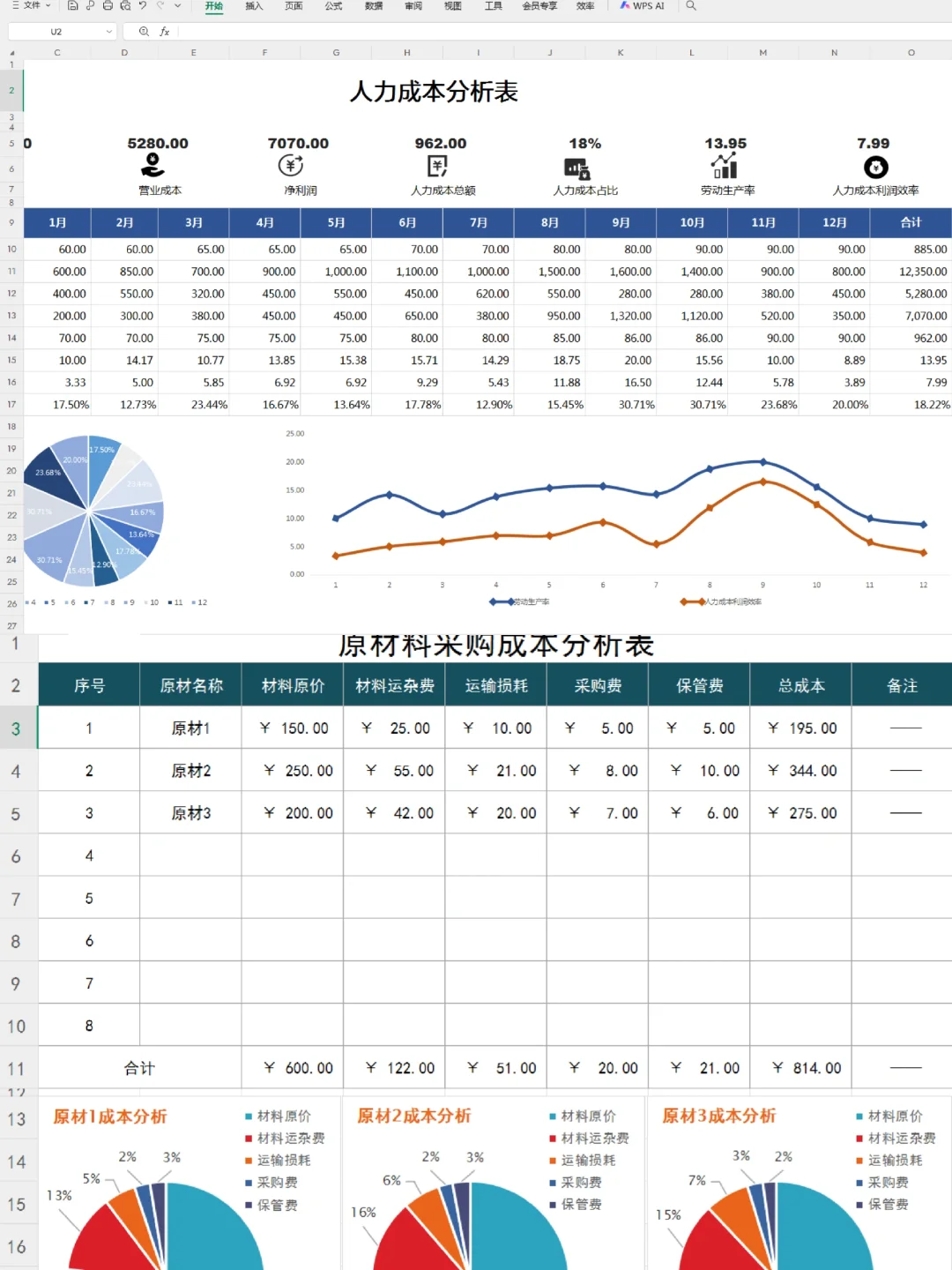Image resolution: width=952 pixels, height=1270 pixels.
Task: Click the zoom magnifier beside fx
Action: pyautogui.click(x=144, y=32)
